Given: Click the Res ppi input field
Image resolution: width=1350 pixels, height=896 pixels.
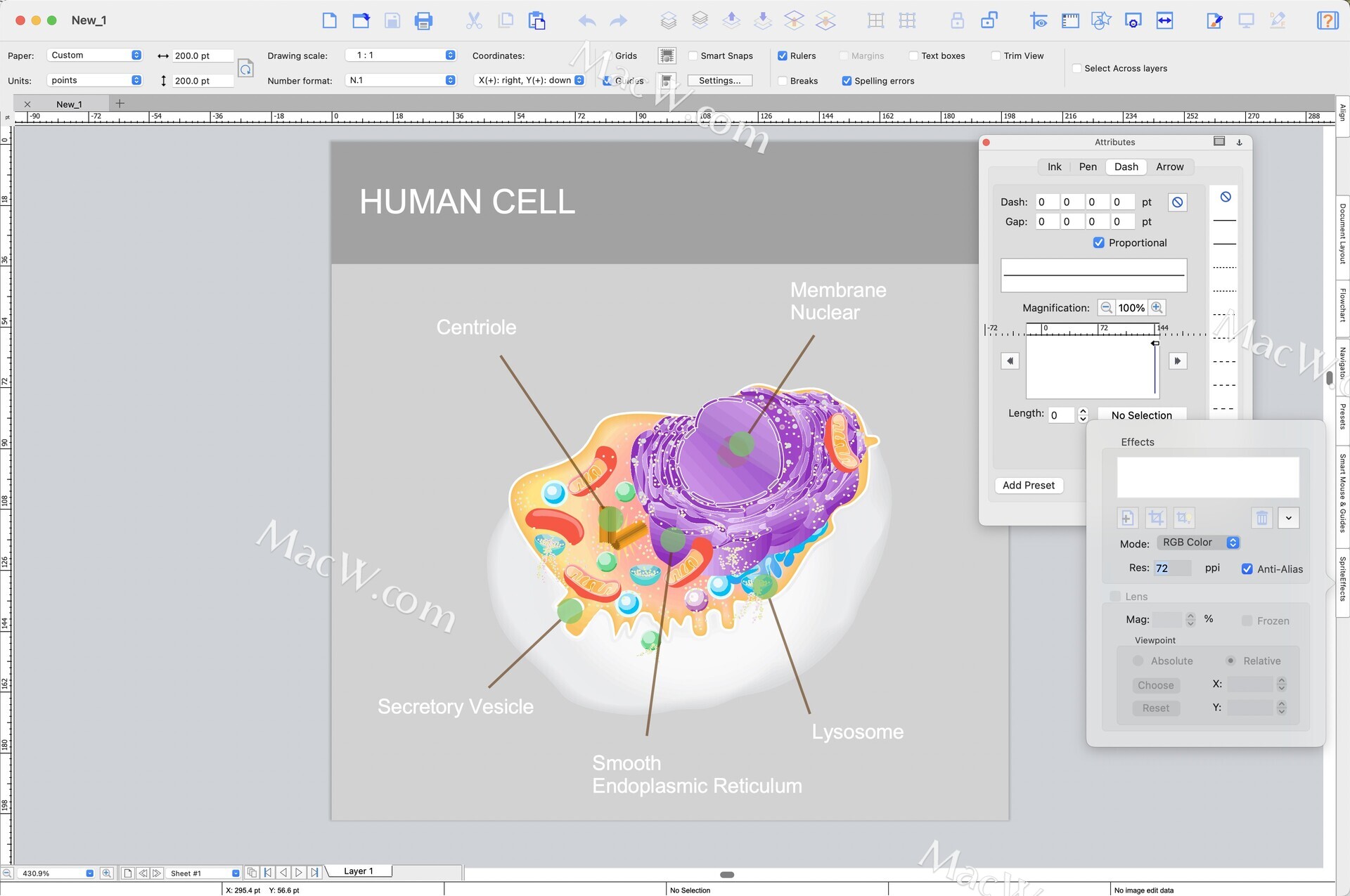Looking at the screenshot, I should pyautogui.click(x=1171, y=569).
